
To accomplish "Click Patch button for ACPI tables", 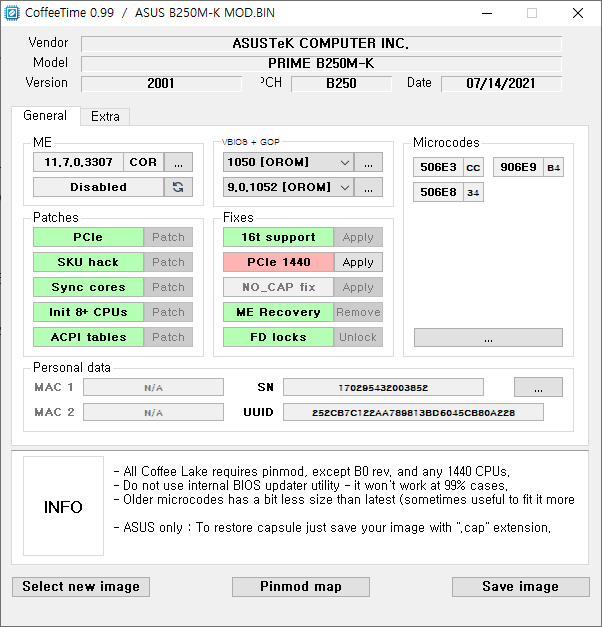I will (168, 337).
